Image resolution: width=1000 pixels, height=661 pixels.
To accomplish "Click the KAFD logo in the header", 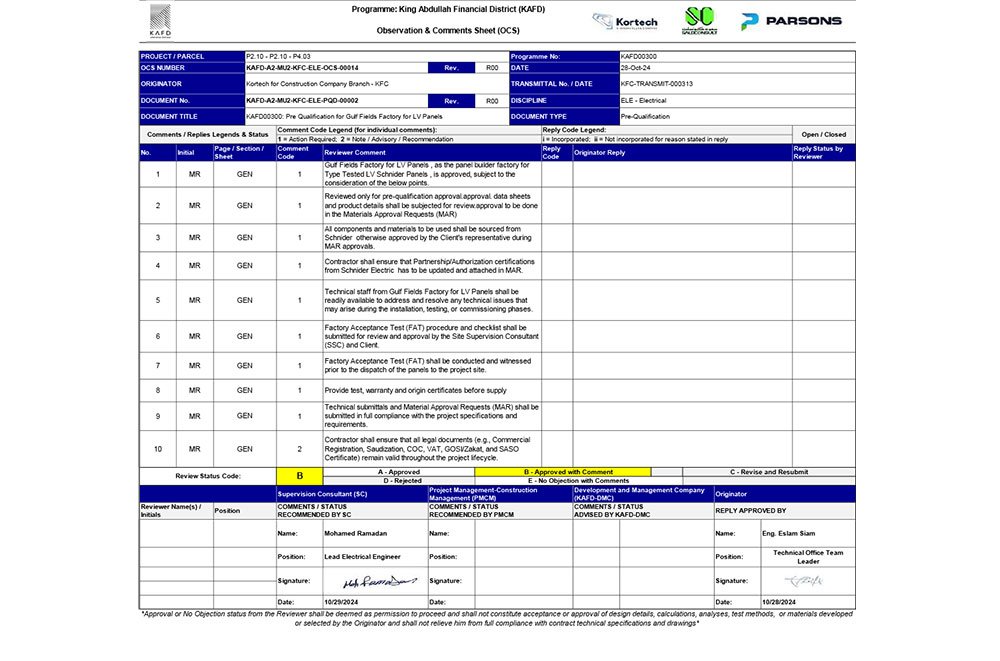I will point(159,20).
